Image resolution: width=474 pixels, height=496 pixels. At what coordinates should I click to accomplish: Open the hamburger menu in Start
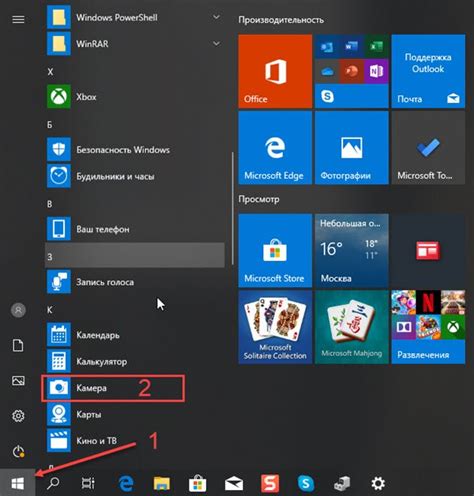(18, 19)
